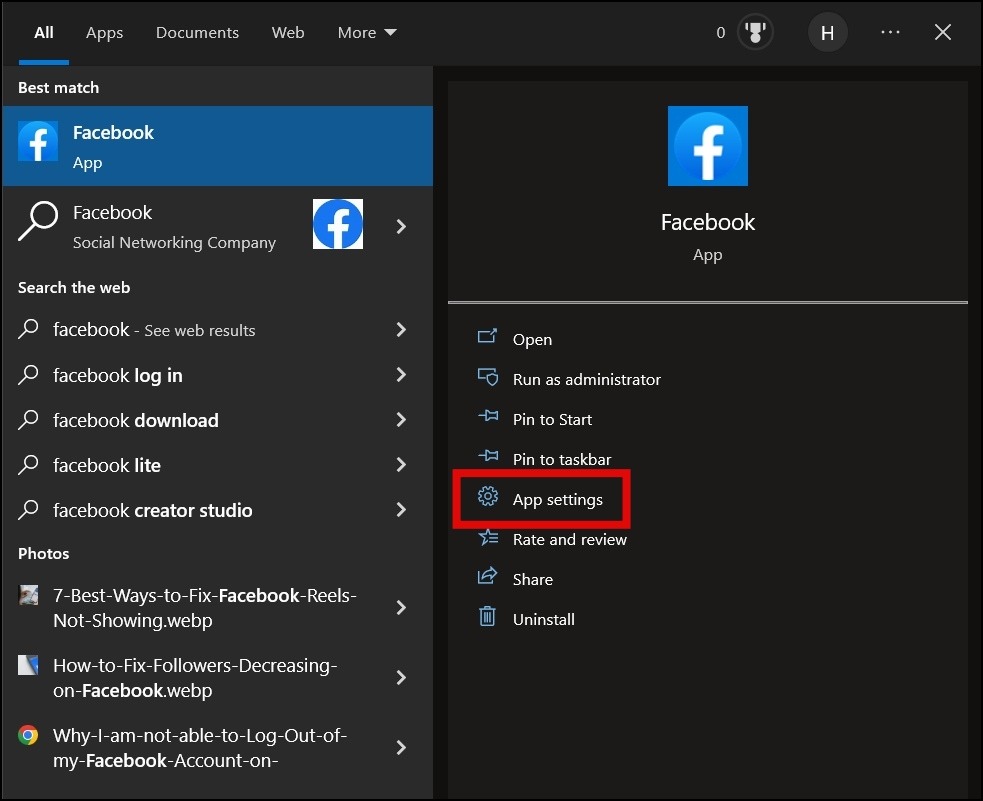This screenshot has height=801, width=983.
Task: Click the Pin to taskbar icon
Action: click(487, 458)
